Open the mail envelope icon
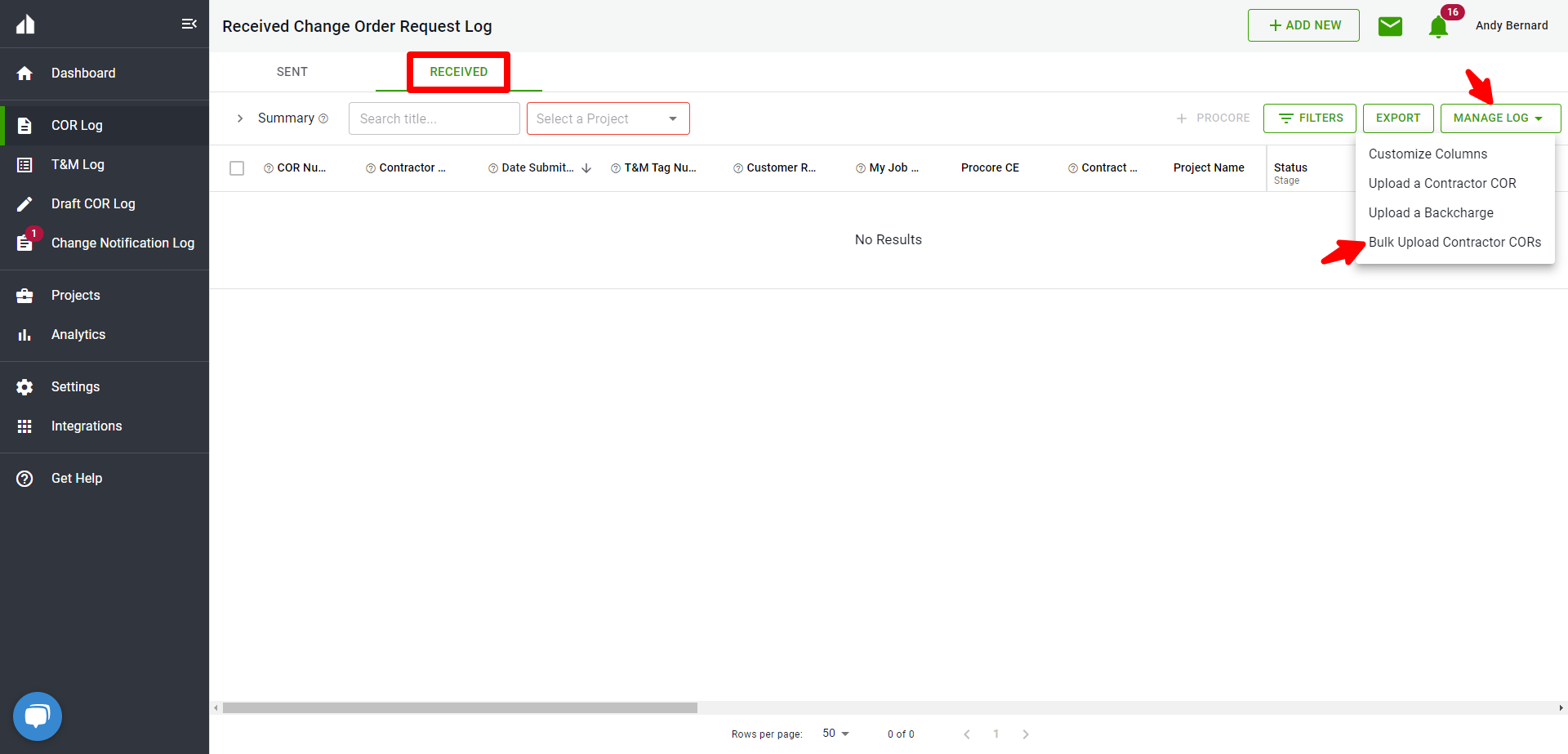 coord(1390,26)
